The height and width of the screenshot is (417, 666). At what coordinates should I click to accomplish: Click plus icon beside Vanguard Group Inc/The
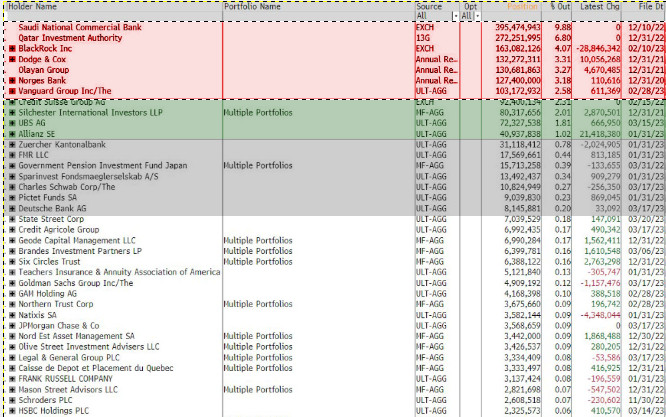point(12,92)
